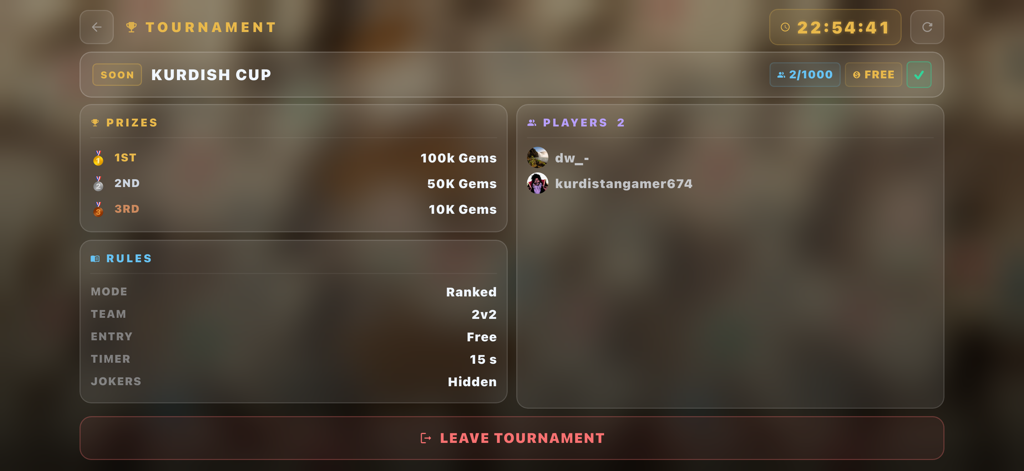Click the bronze 3rd place medal icon
Viewport: 1024px width, 471px height.
point(98,209)
